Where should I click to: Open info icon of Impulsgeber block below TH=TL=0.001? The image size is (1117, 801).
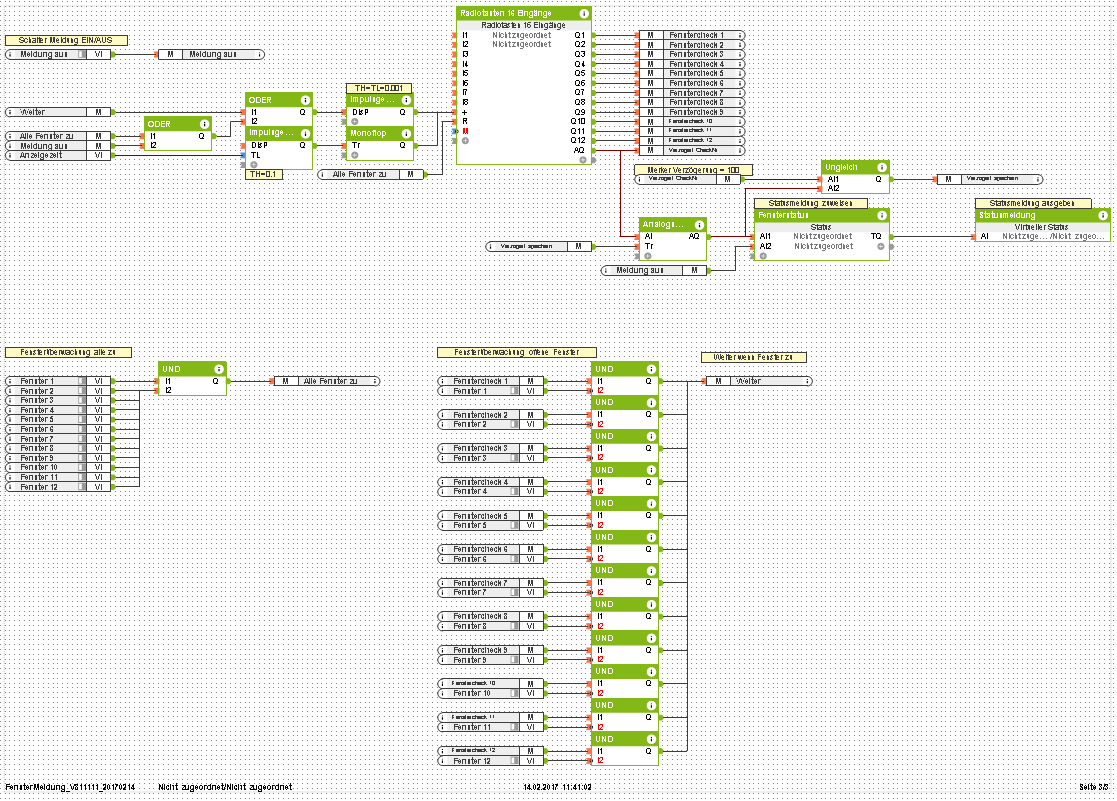point(406,100)
